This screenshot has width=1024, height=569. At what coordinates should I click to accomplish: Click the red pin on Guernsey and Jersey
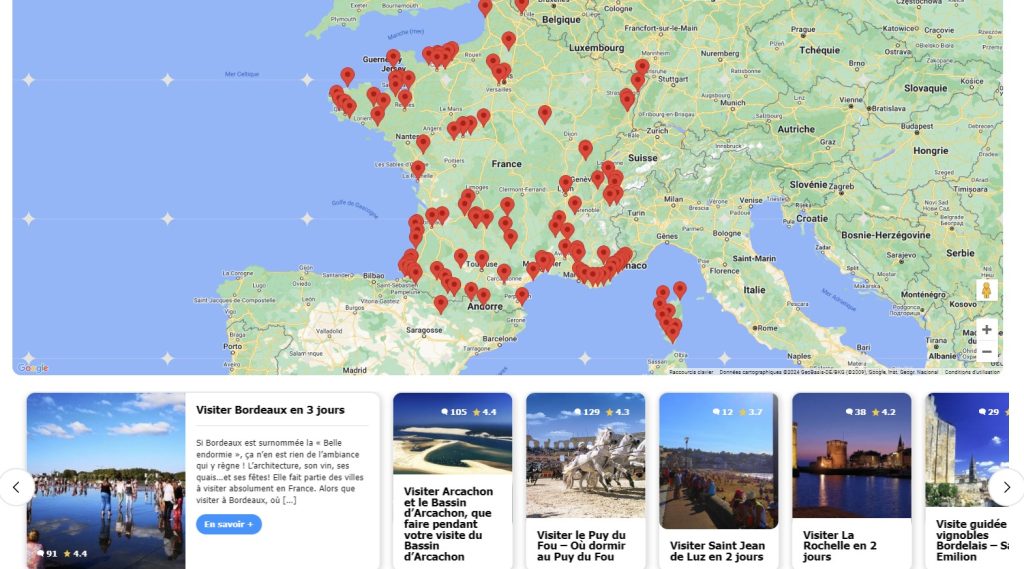point(392,59)
